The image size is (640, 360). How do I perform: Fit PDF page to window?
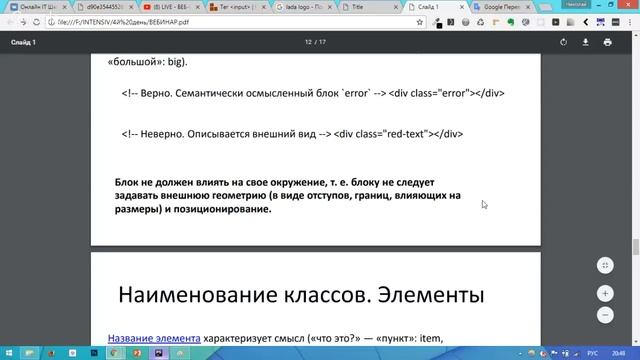605,265
